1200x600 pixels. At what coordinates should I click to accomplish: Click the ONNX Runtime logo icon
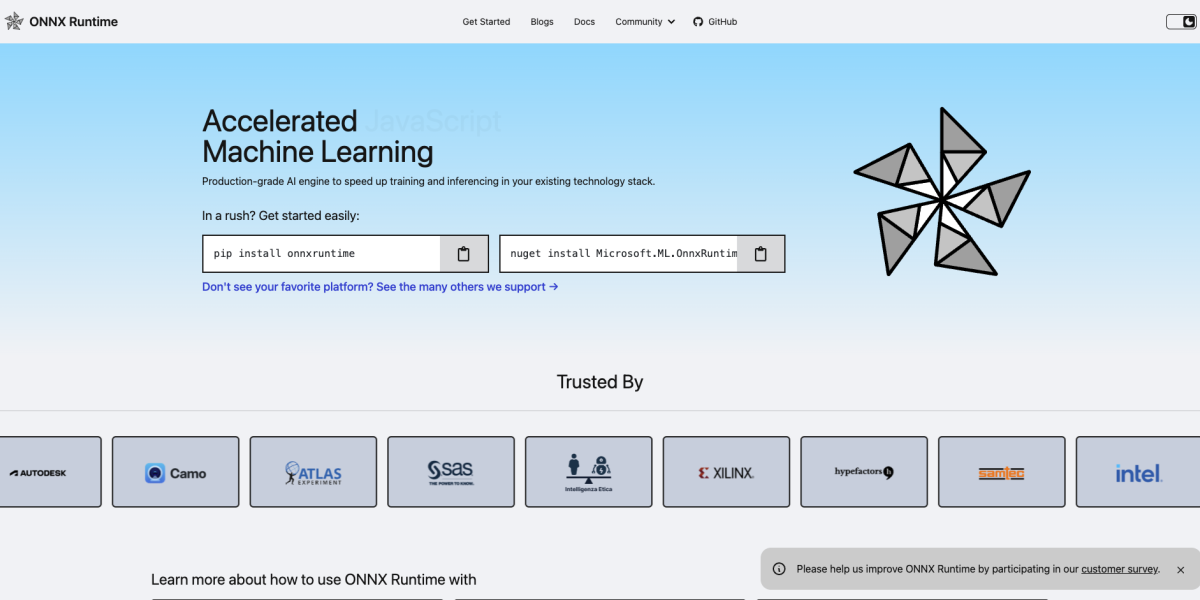point(14,21)
